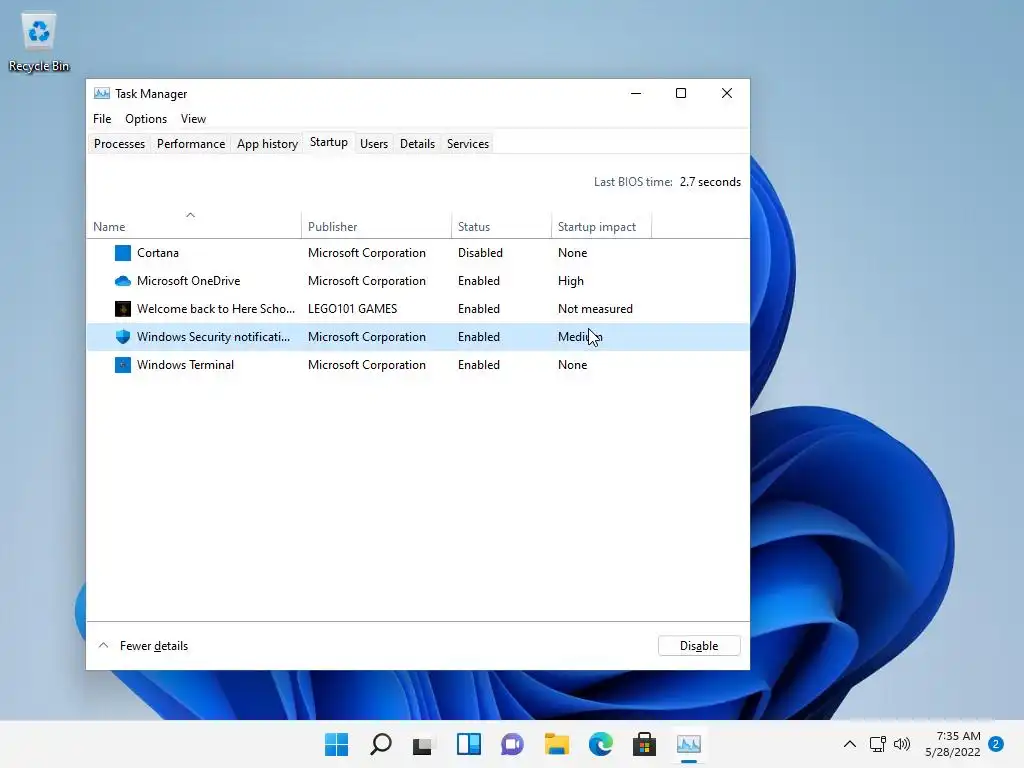Sort by the Name column header
This screenshot has height=768, width=1024.
[x=193, y=227]
